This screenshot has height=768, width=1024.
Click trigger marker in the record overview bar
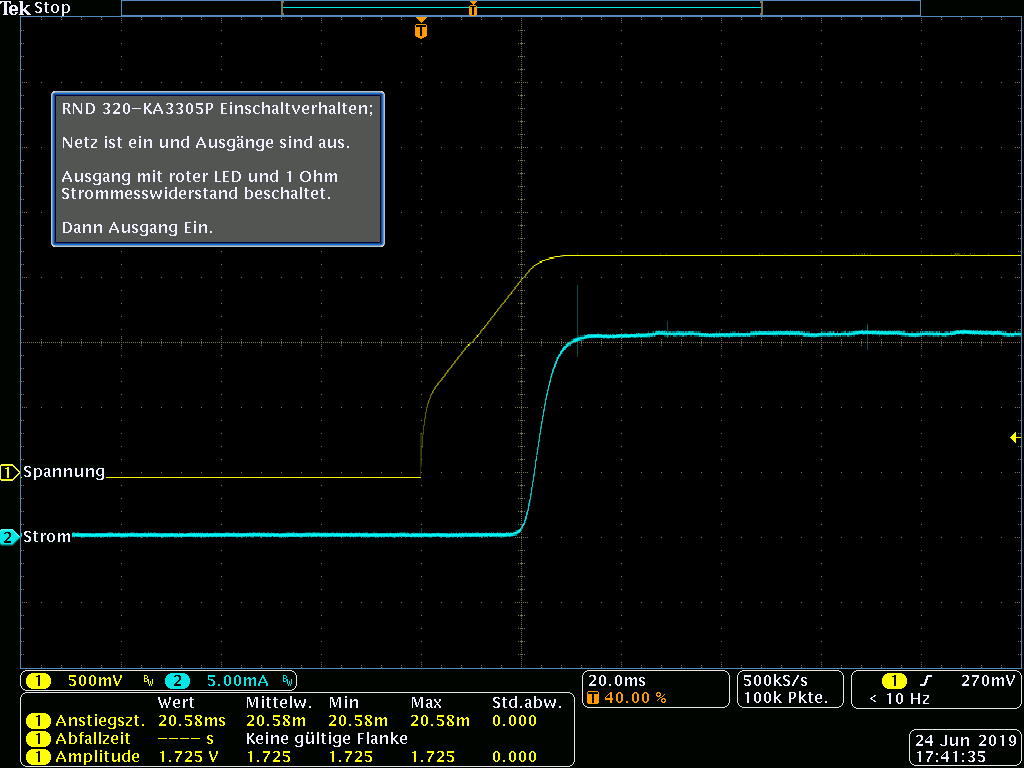pos(473,8)
